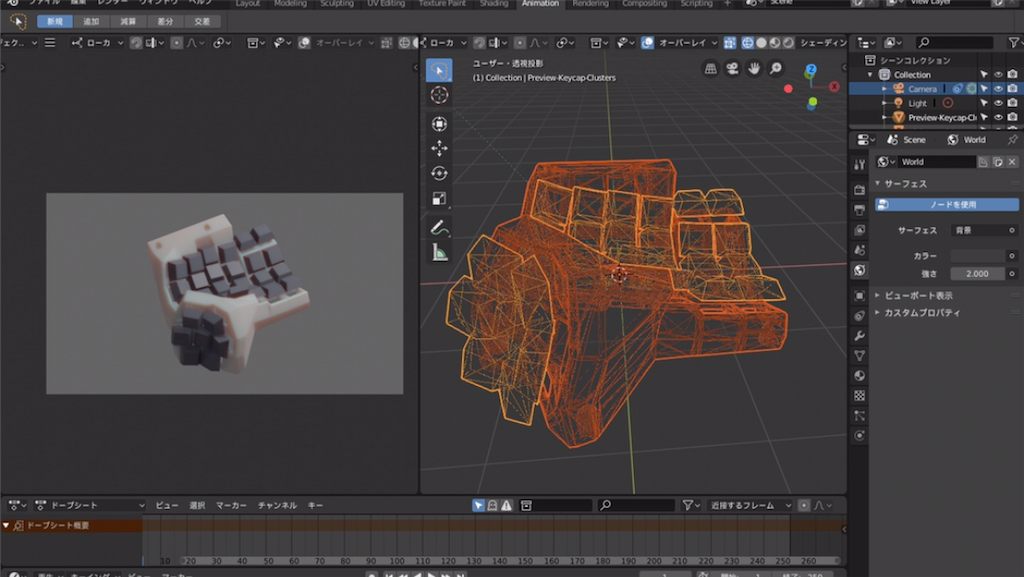Select the Transform tool
This screenshot has height=577, width=1024.
[439, 123]
